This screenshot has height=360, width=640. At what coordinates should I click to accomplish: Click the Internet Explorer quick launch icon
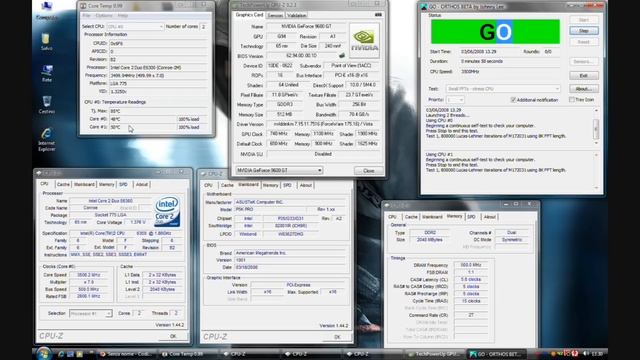(61, 354)
